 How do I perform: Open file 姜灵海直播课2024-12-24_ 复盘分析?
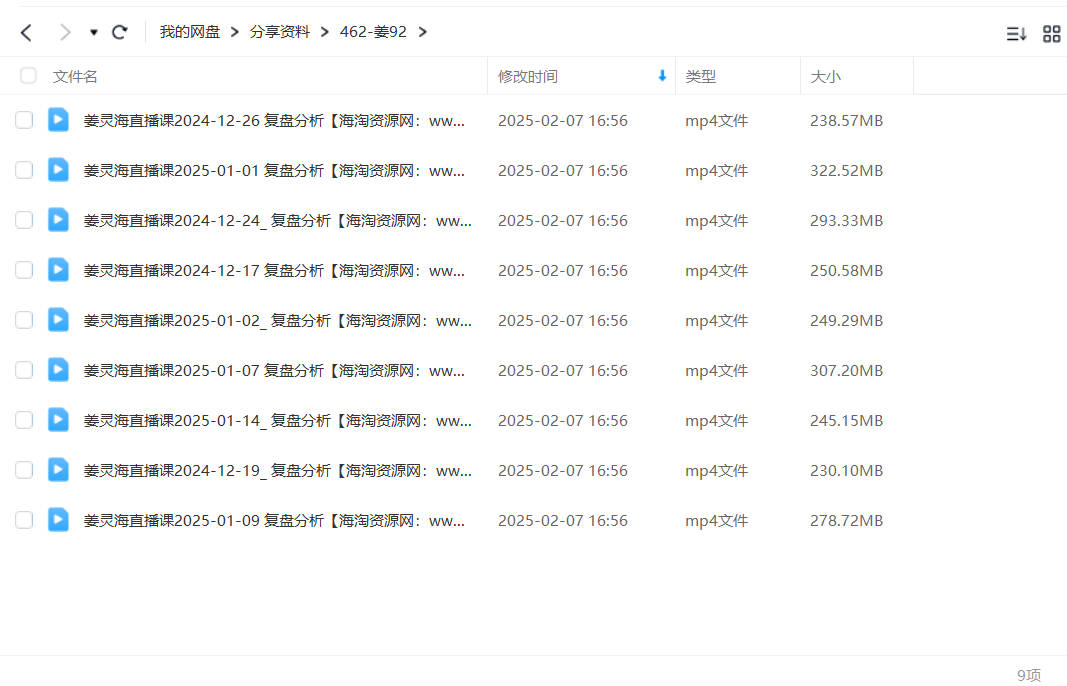(x=278, y=220)
